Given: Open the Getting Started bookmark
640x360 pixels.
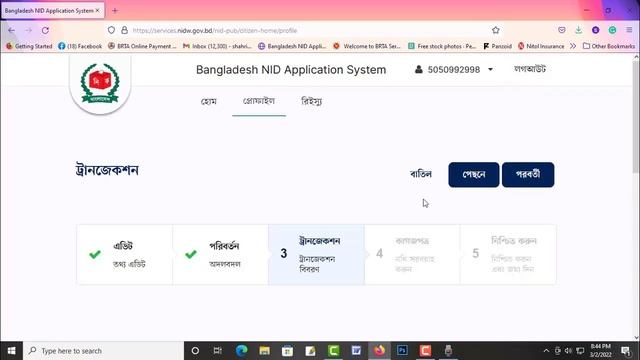Looking at the screenshot, I should [x=29, y=46].
